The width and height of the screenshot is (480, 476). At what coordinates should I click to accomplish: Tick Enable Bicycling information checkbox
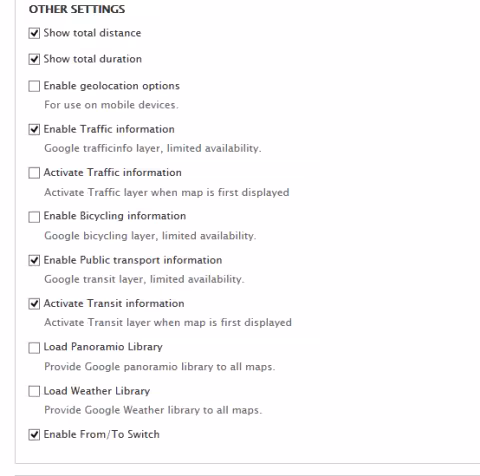click(34, 217)
